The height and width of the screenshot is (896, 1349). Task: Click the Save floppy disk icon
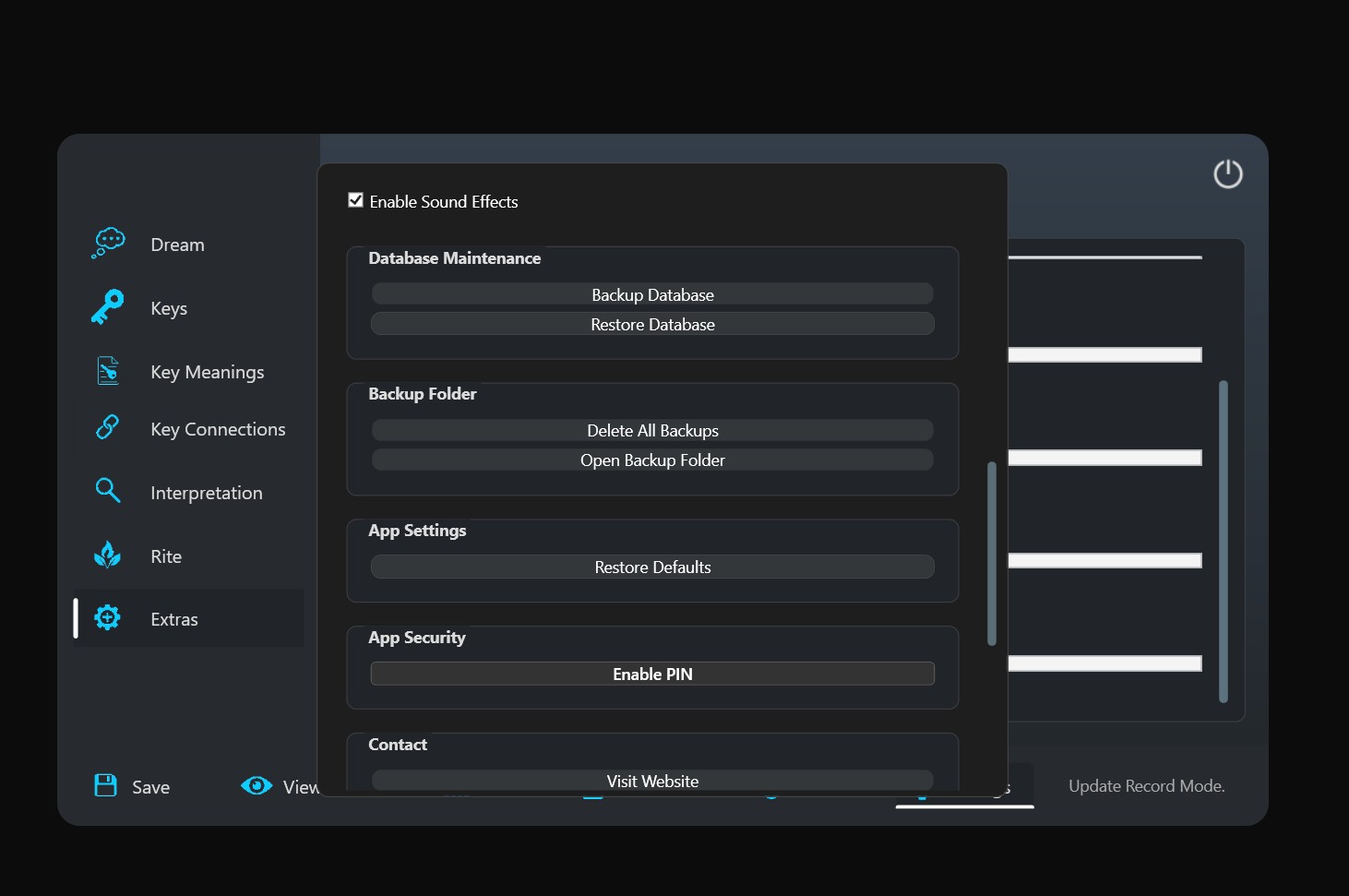pos(106,785)
